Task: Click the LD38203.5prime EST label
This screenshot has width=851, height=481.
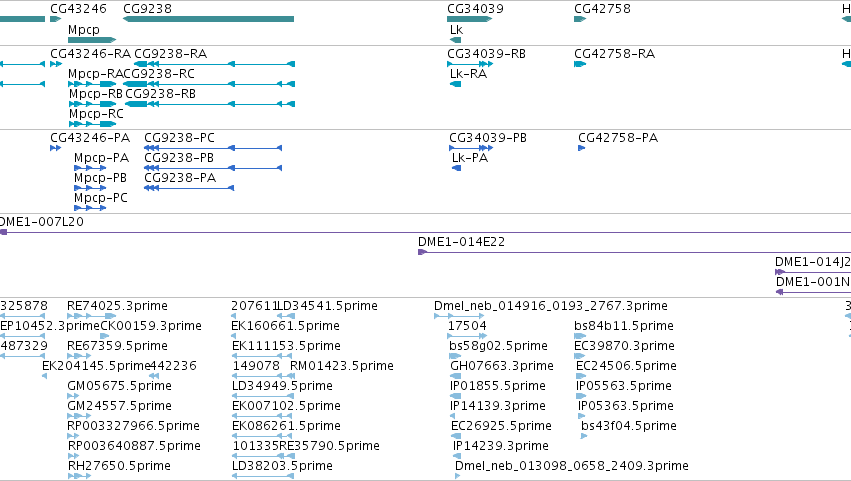Action: click(282, 466)
